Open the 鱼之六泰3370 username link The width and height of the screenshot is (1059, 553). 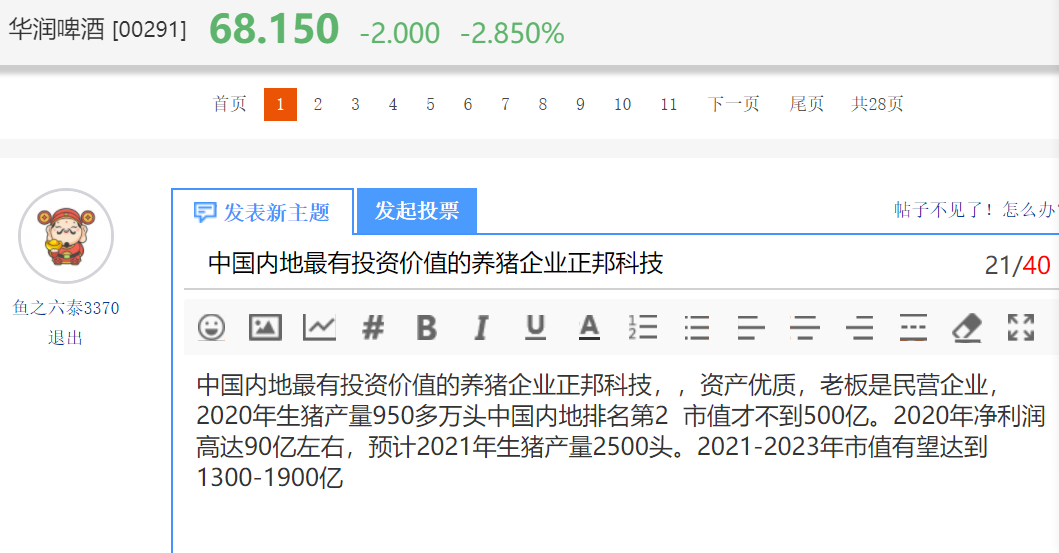66,308
